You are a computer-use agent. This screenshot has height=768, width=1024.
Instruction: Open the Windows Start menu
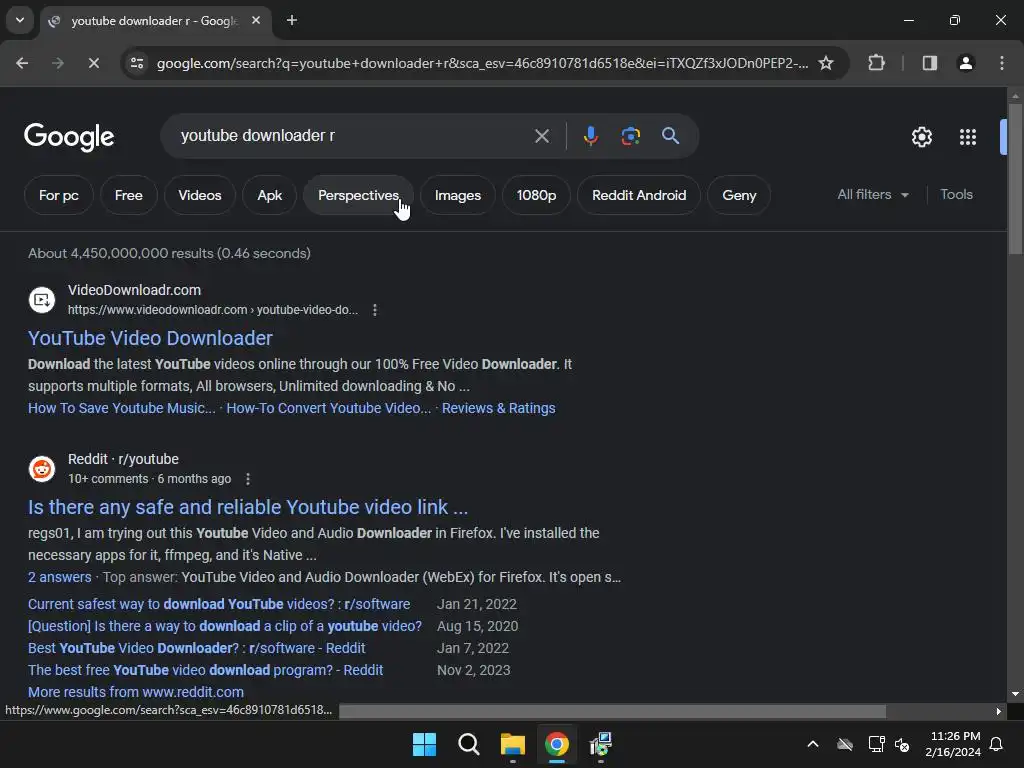click(424, 744)
